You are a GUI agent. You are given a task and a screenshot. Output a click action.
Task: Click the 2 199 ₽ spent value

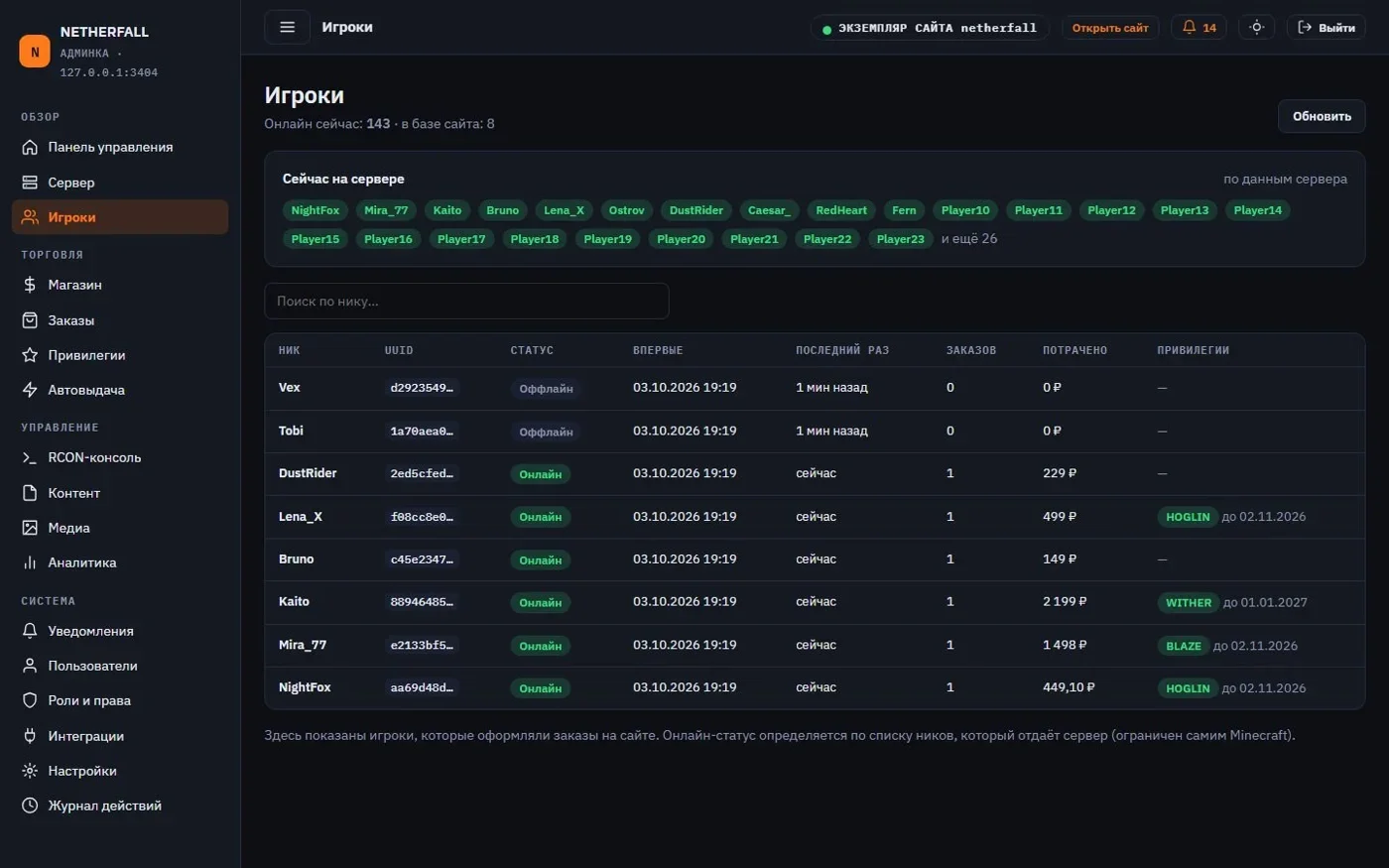pos(1065,602)
